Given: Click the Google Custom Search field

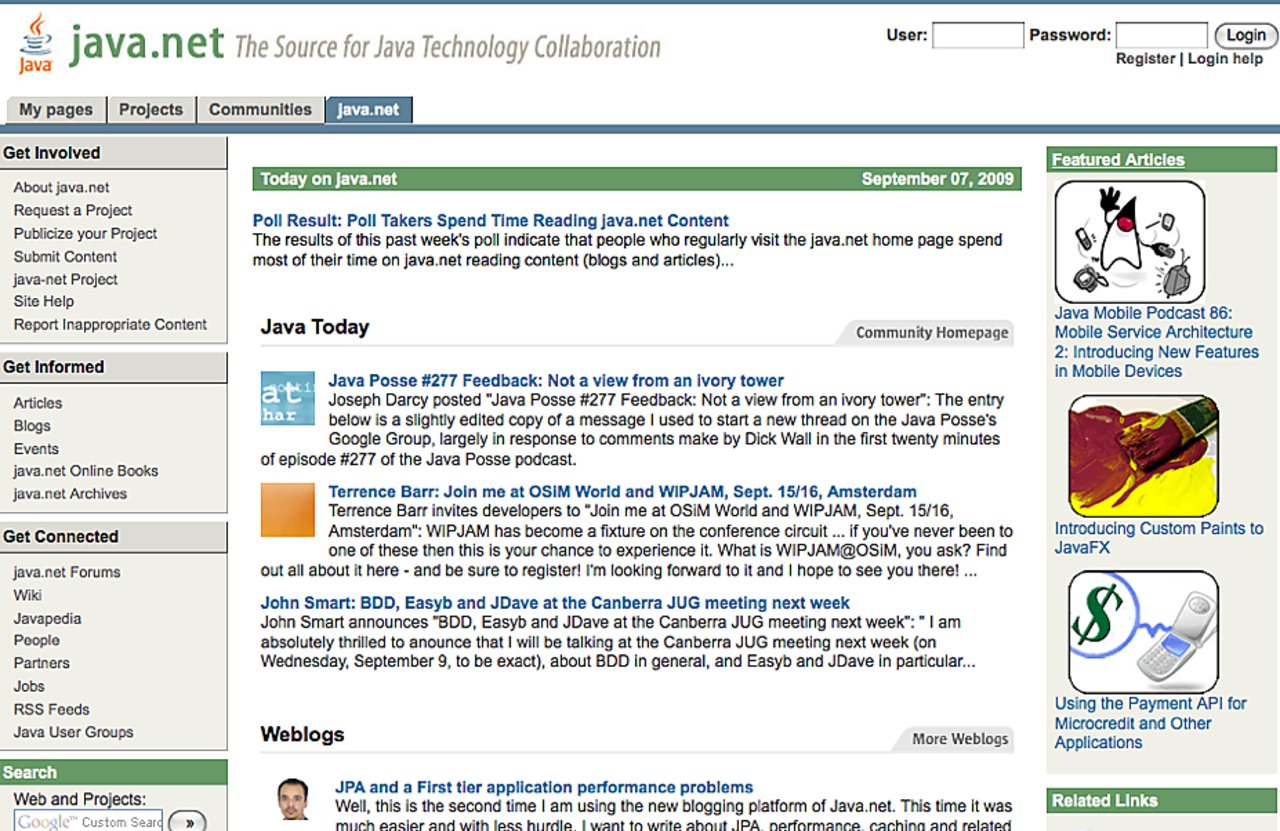Looking at the screenshot, I should pos(89,822).
